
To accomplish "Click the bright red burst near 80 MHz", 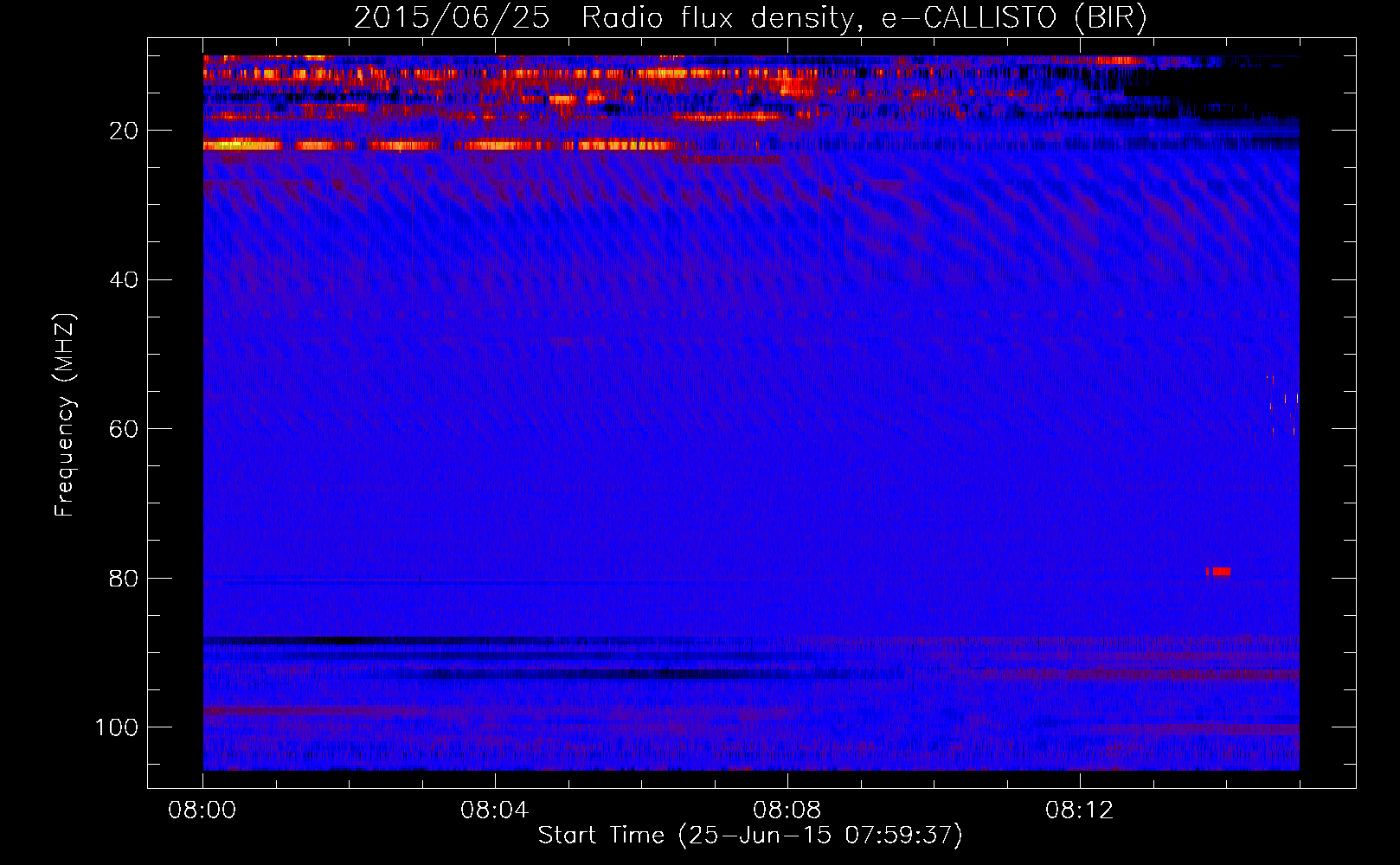I will (x=1218, y=572).
